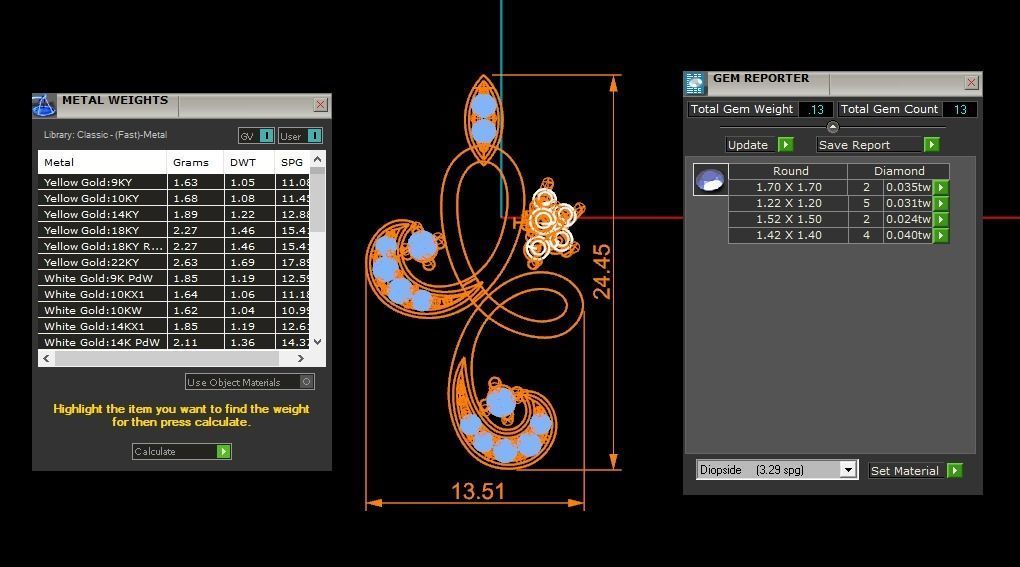Click the 1.52 X 1.50 gem size

point(788,219)
